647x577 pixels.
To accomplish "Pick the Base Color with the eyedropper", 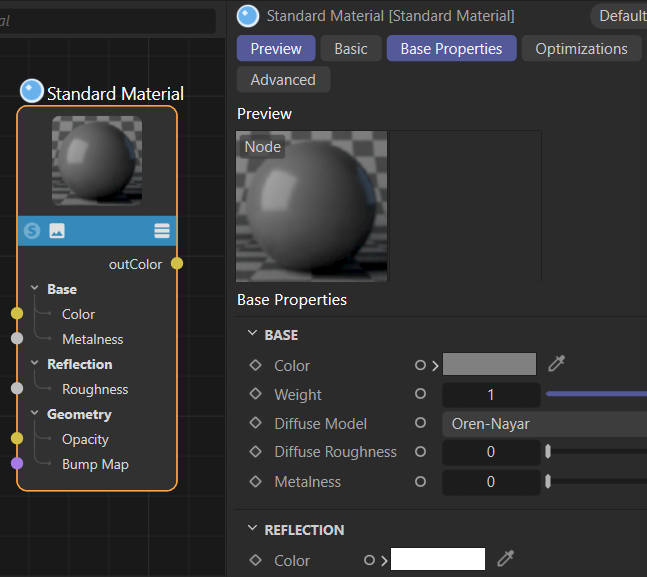I will [557, 365].
